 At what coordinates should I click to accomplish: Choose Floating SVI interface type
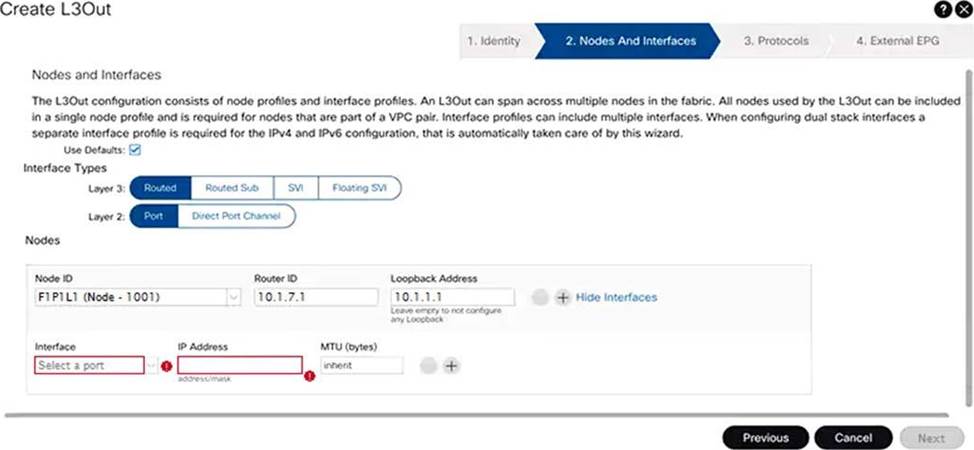(360, 188)
